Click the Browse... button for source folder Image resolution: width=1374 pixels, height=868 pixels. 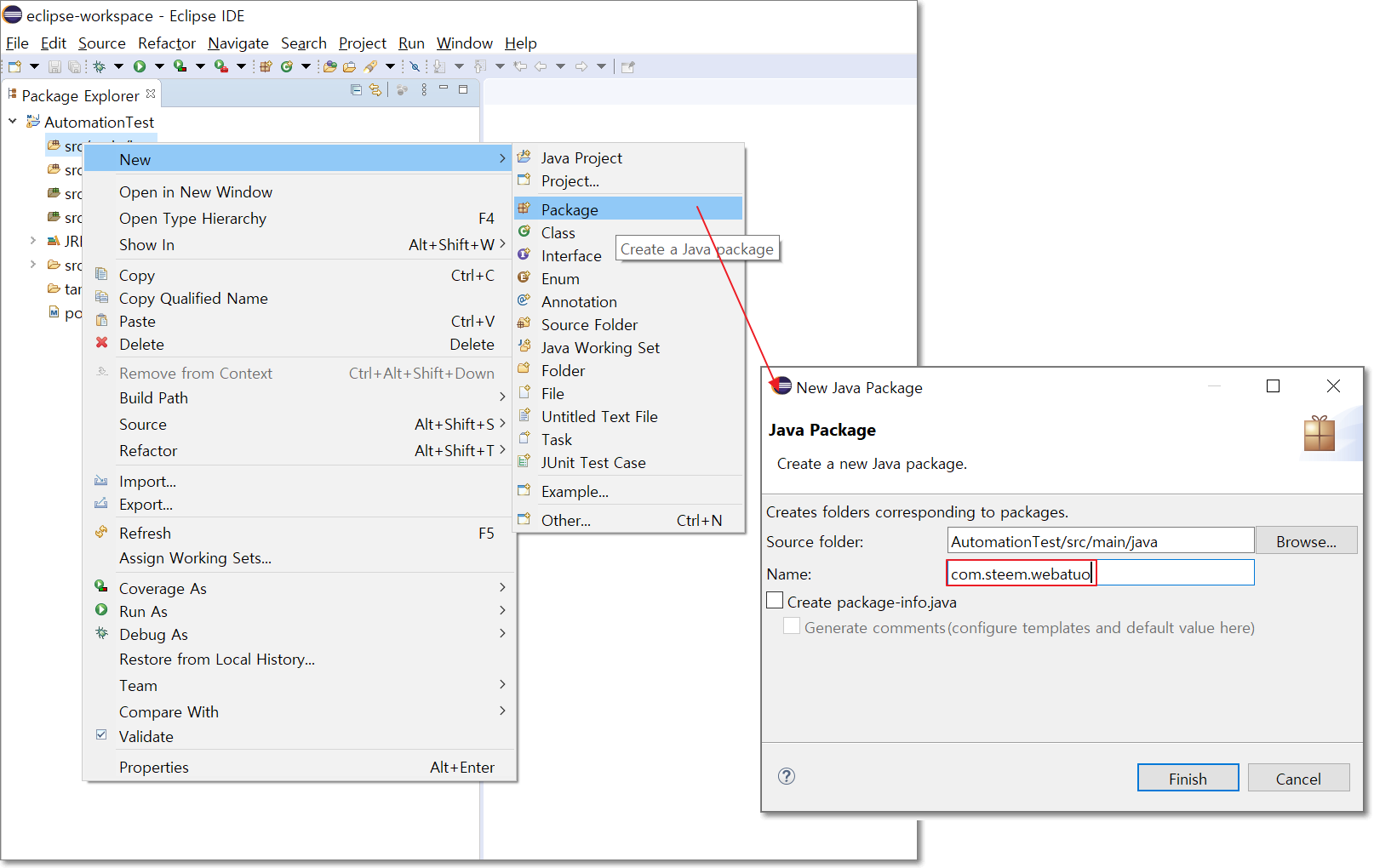pos(1306,541)
